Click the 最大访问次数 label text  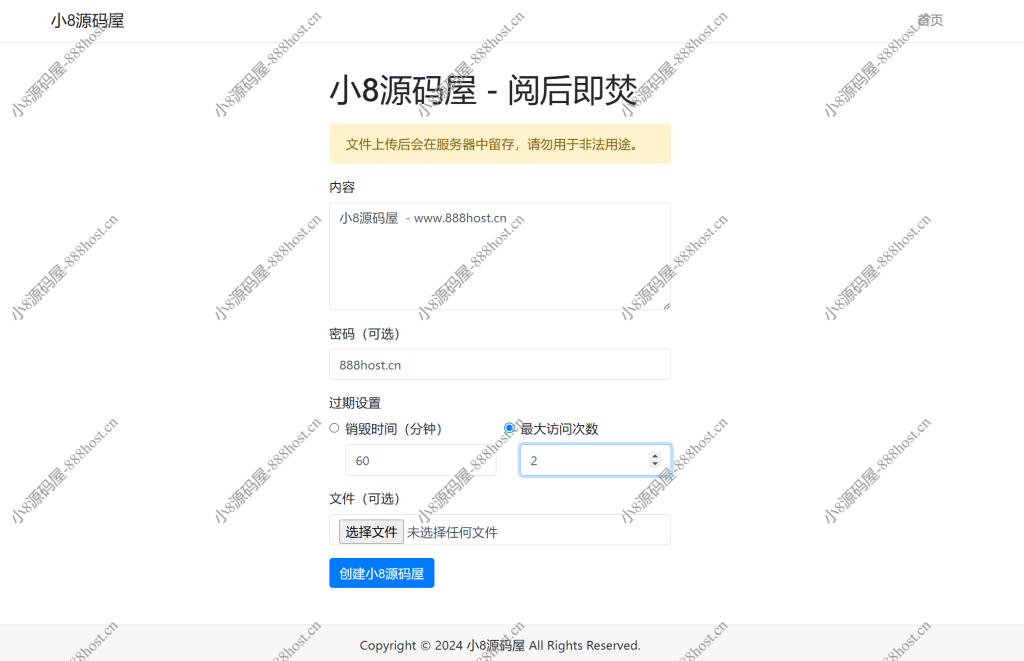[x=559, y=429]
